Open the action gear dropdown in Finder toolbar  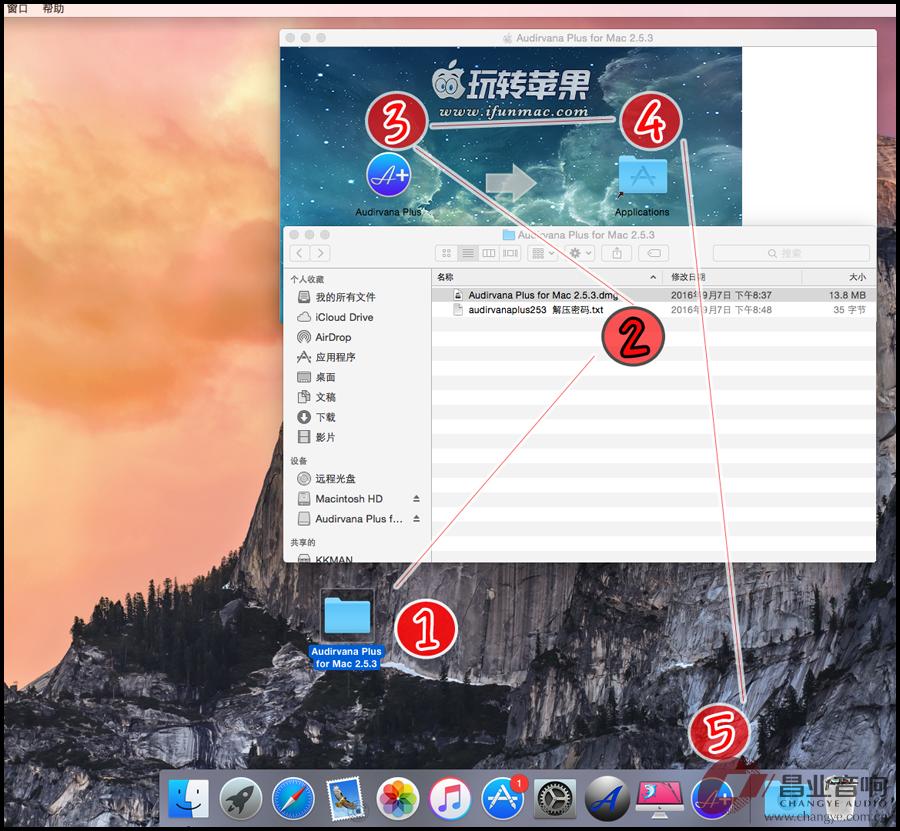pos(578,253)
